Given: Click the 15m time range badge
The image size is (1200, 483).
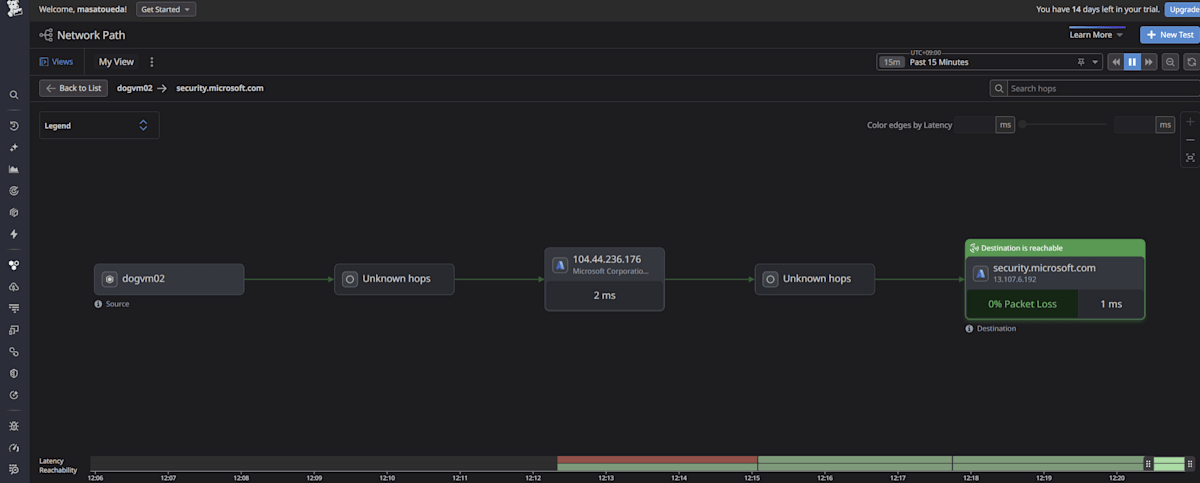Looking at the screenshot, I should click(x=891, y=62).
